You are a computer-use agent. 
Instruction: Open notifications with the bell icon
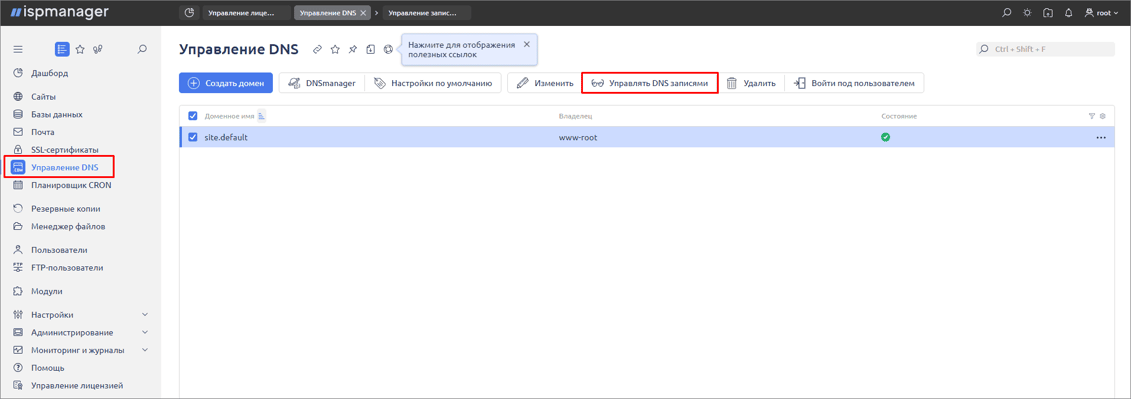click(x=1068, y=13)
